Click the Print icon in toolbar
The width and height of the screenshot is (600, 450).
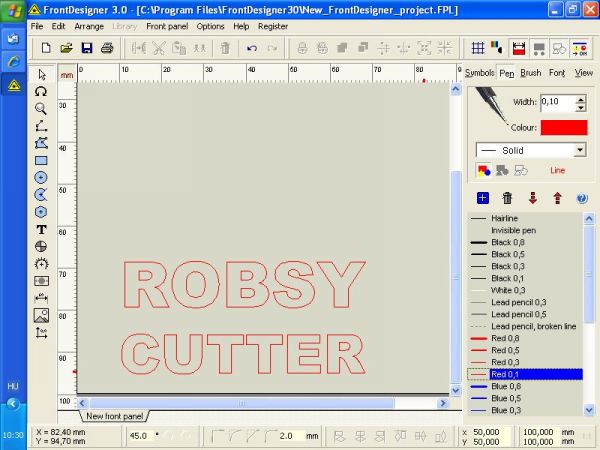[x=107, y=48]
